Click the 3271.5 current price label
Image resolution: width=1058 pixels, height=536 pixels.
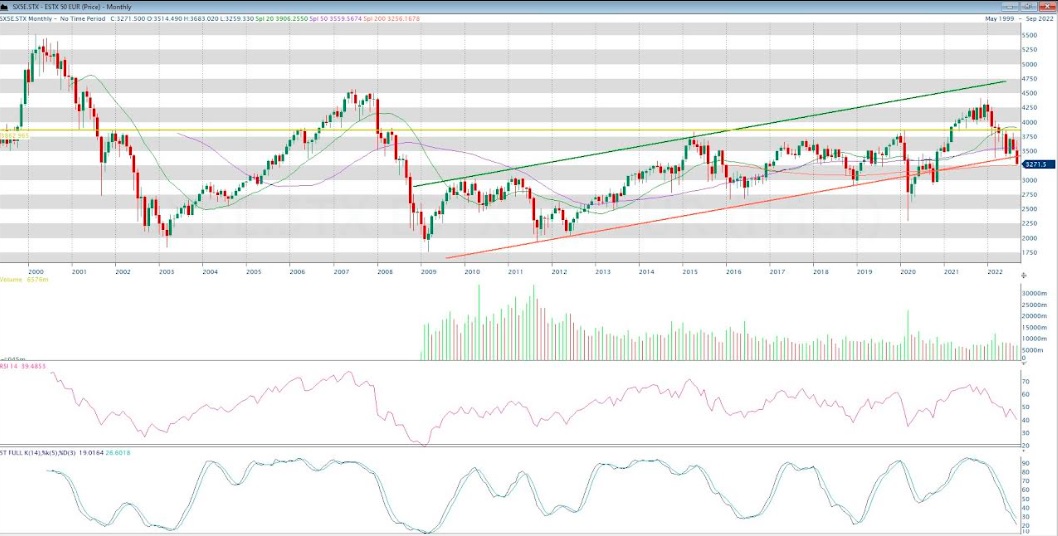click(x=1036, y=164)
